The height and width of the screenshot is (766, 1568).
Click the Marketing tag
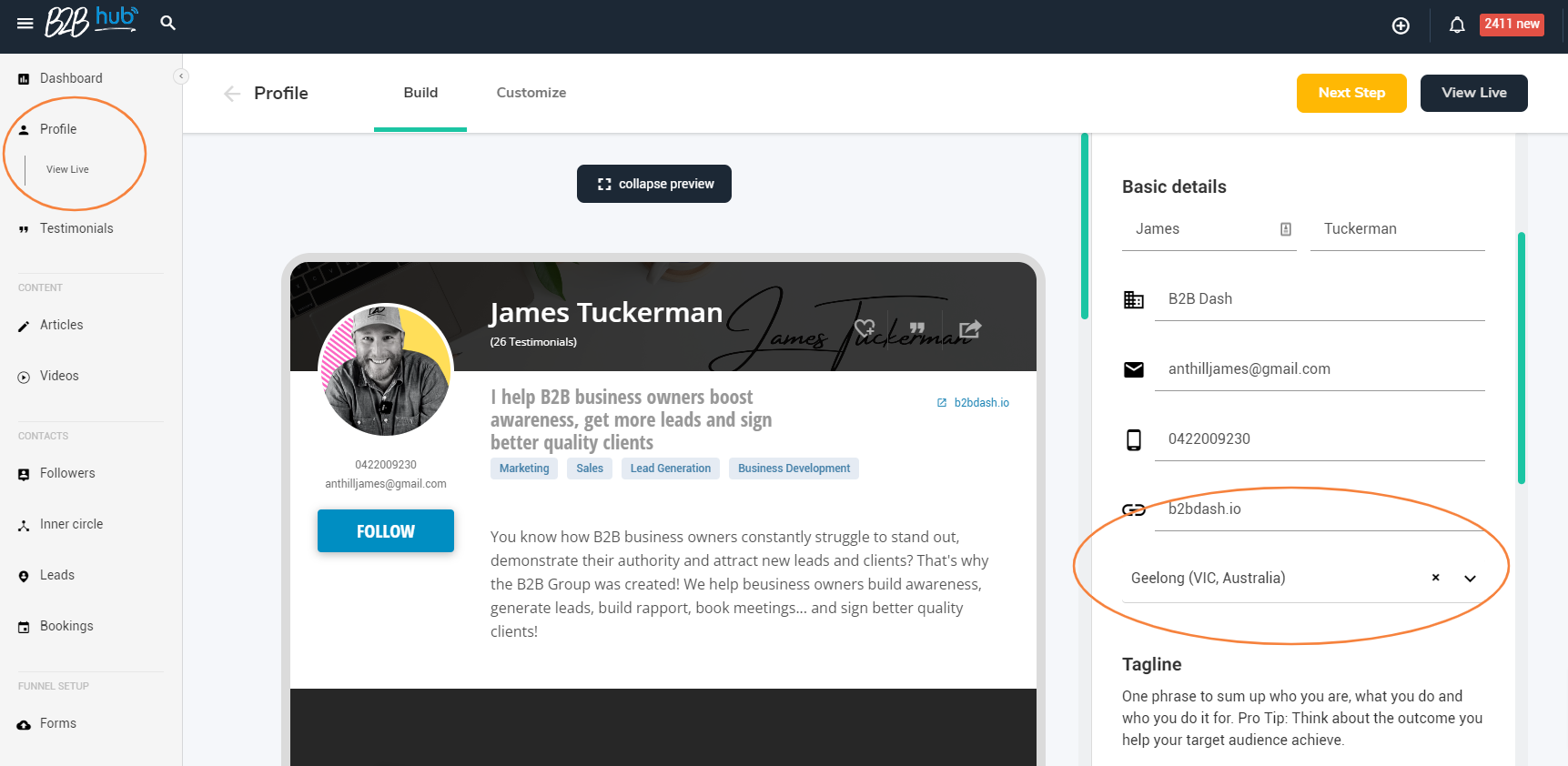(524, 469)
